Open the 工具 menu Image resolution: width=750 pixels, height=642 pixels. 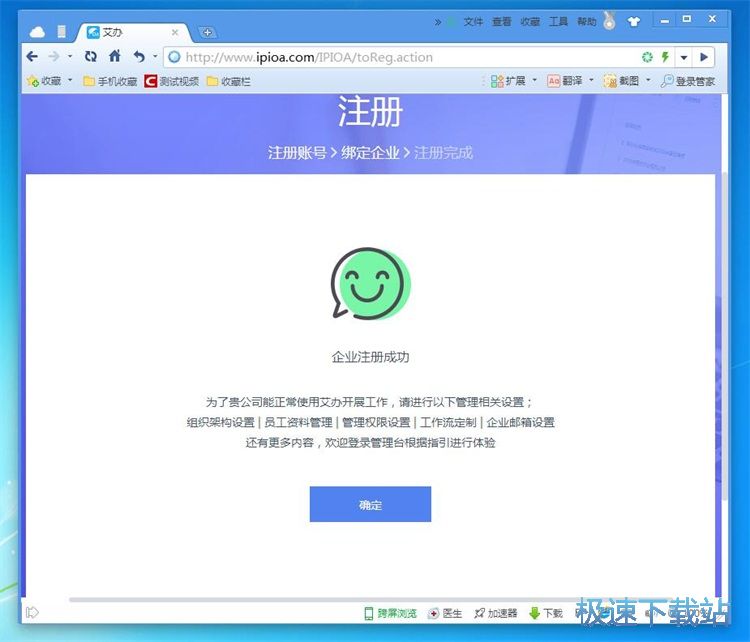(x=558, y=21)
